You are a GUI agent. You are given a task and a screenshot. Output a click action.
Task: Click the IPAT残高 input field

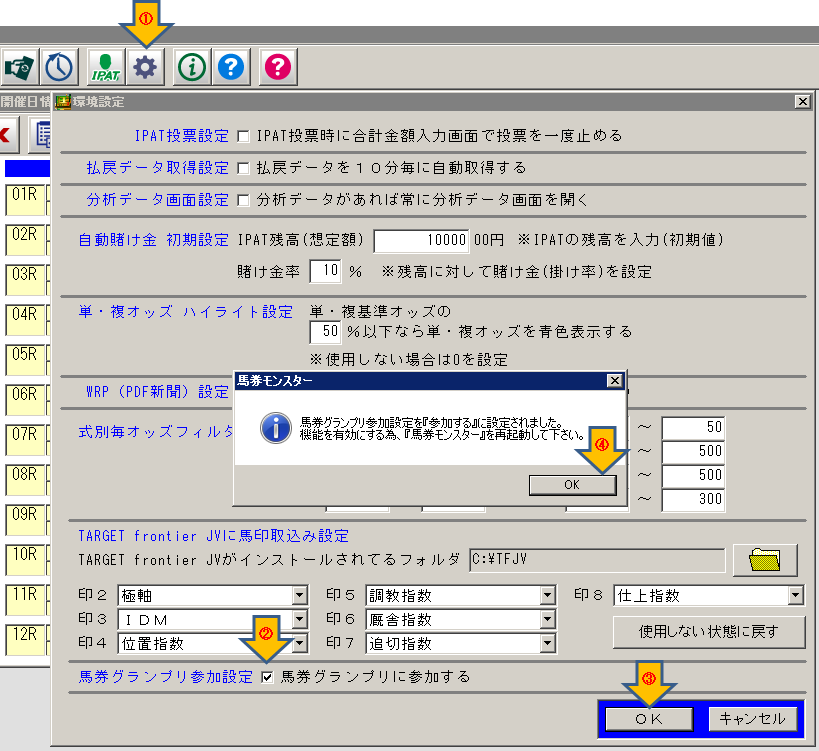421,240
